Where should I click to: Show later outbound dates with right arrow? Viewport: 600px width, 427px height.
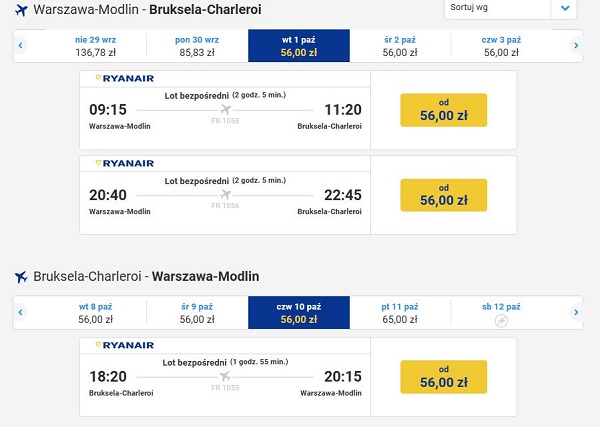[x=576, y=46]
